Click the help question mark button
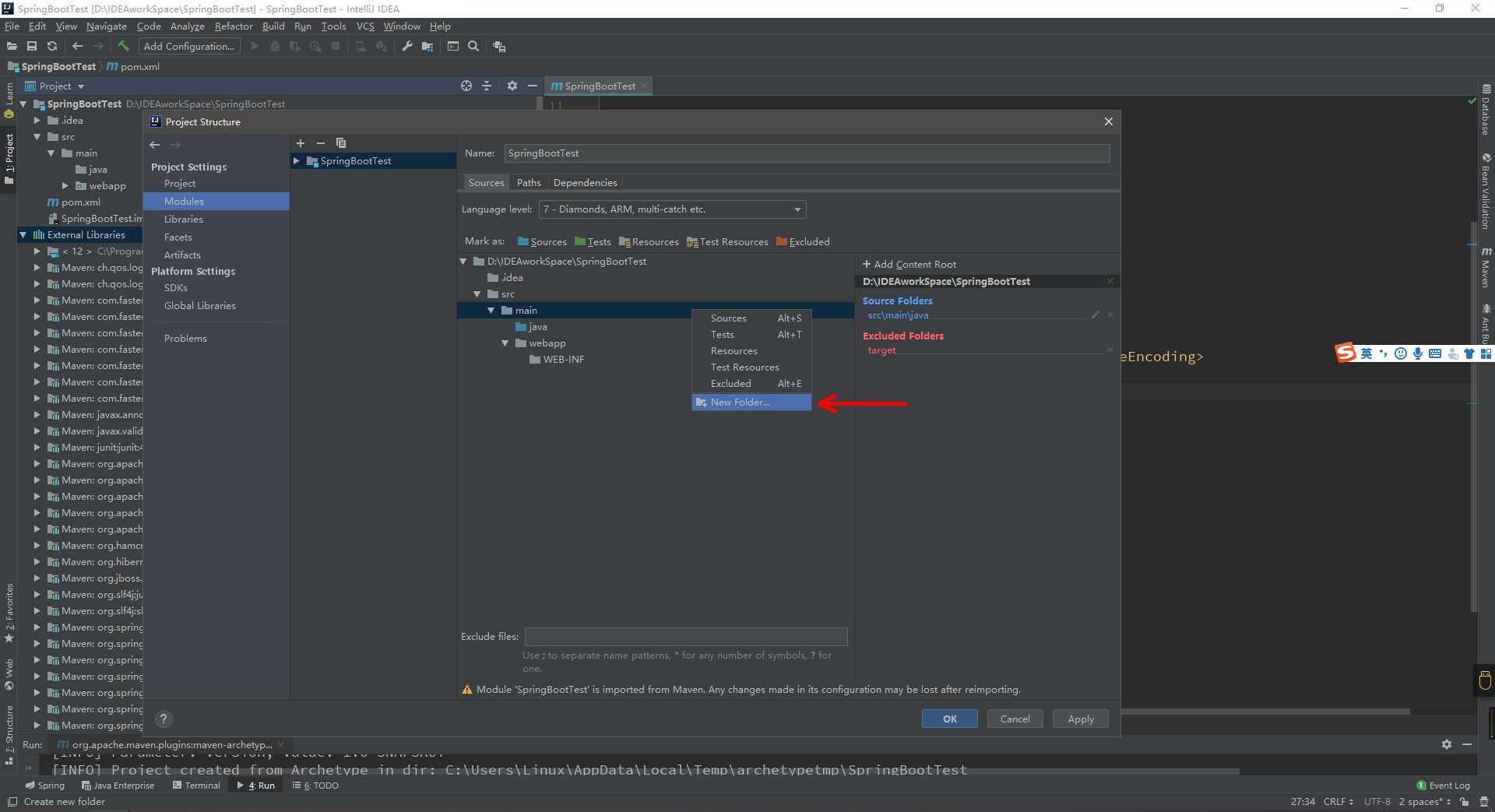The image size is (1495, 812). (x=164, y=719)
